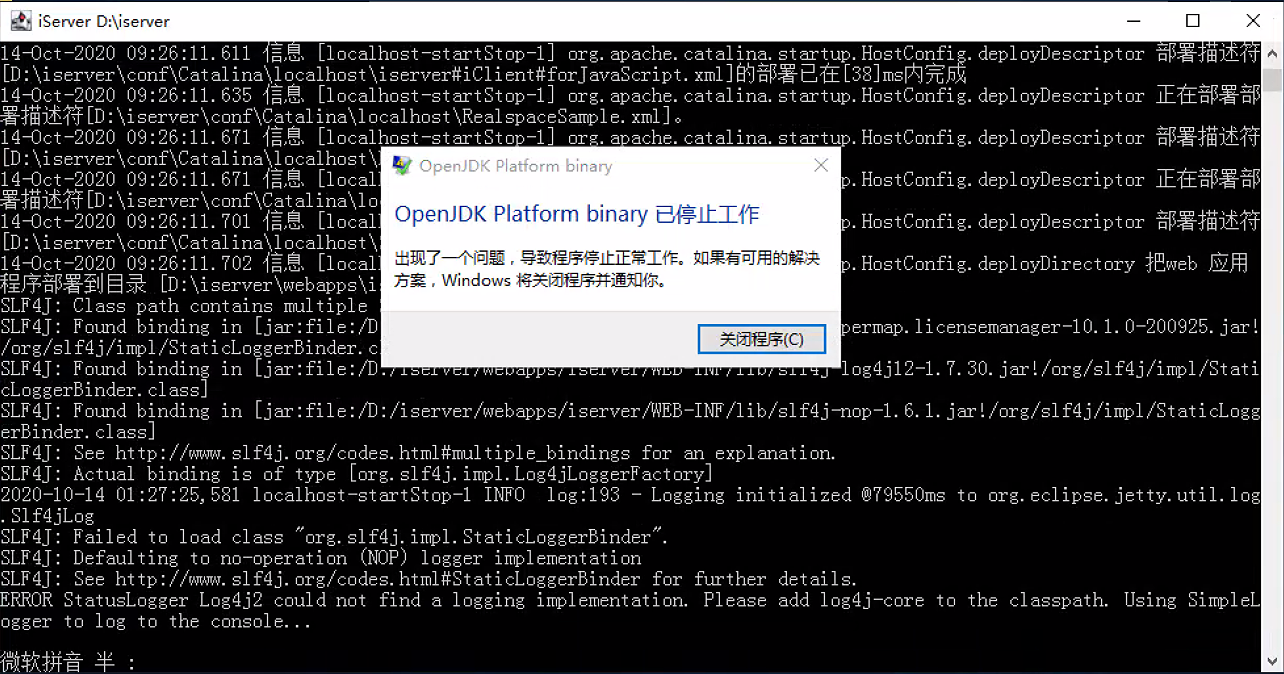This screenshot has height=674, width=1284.
Task: Click the "Failed to load class" log line
Action: 334,537
